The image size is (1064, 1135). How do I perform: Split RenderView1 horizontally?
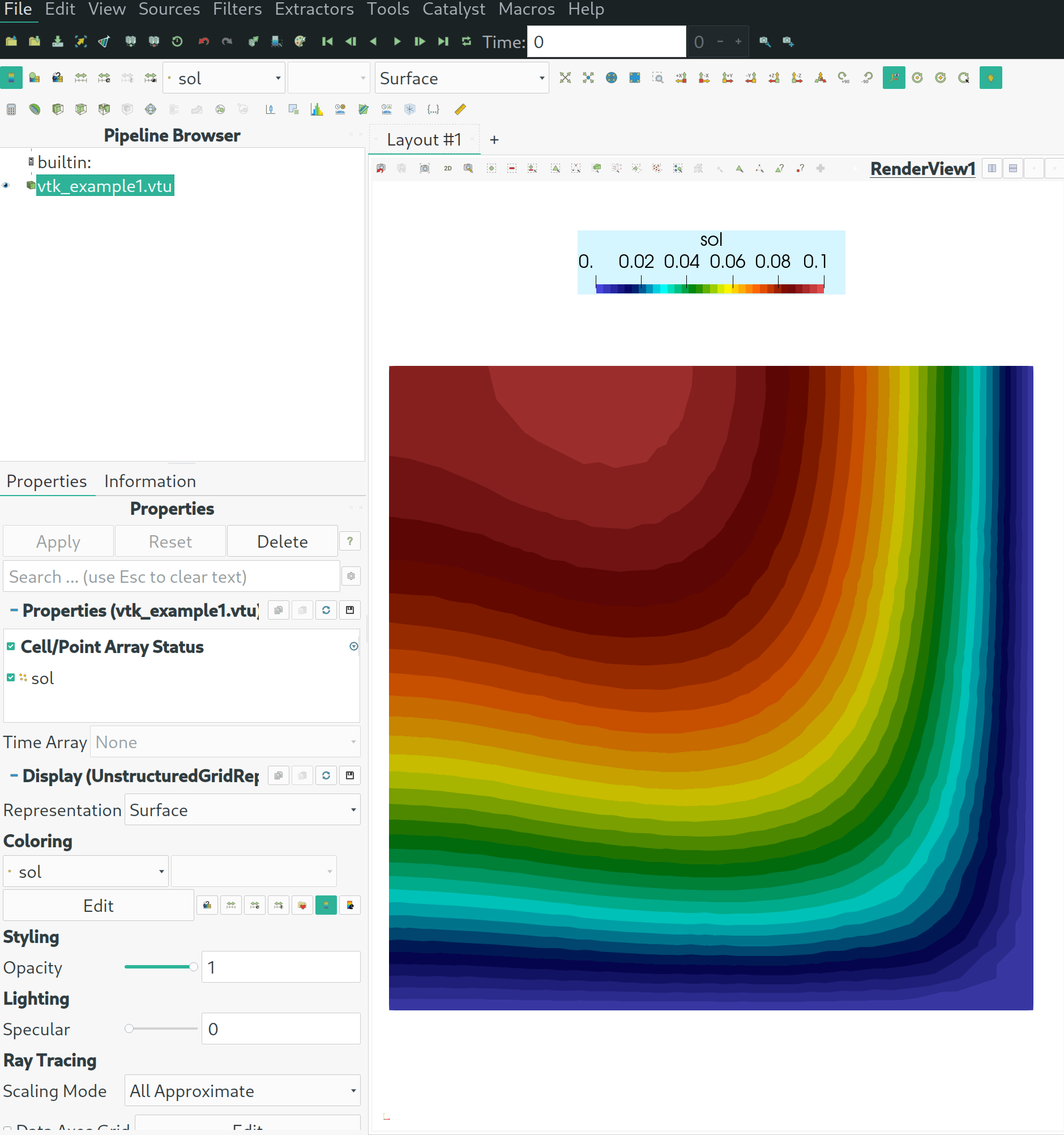[x=992, y=168]
